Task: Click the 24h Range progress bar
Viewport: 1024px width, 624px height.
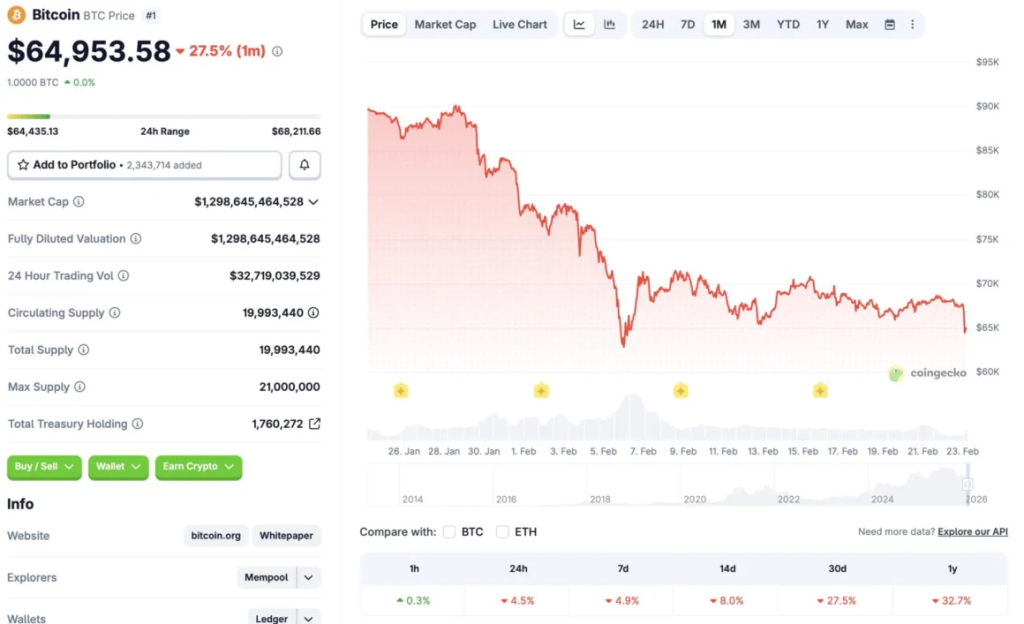Action: (164, 117)
